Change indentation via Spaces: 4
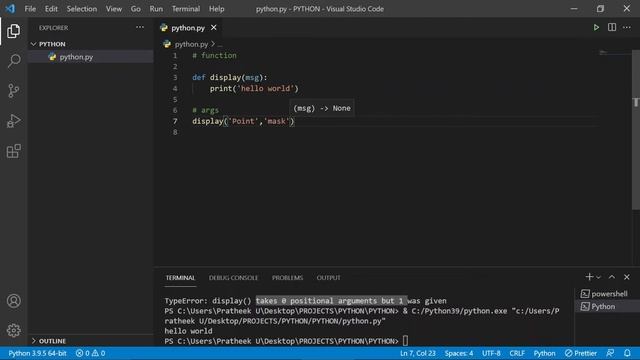Viewport: 640px width, 360px height. [459, 353]
